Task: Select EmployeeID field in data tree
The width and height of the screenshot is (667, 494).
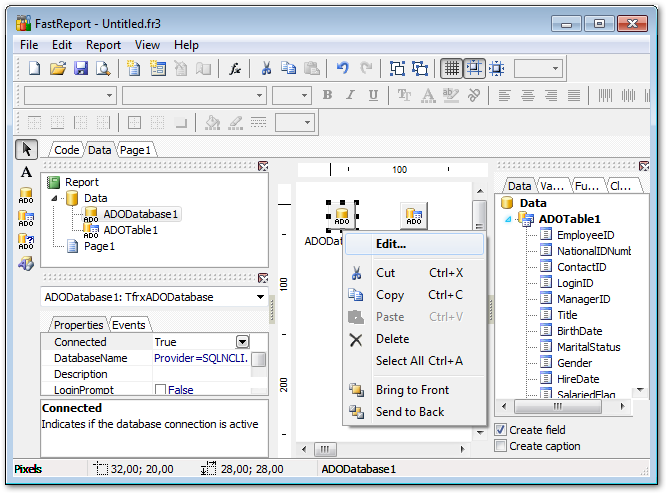Action: [585, 235]
